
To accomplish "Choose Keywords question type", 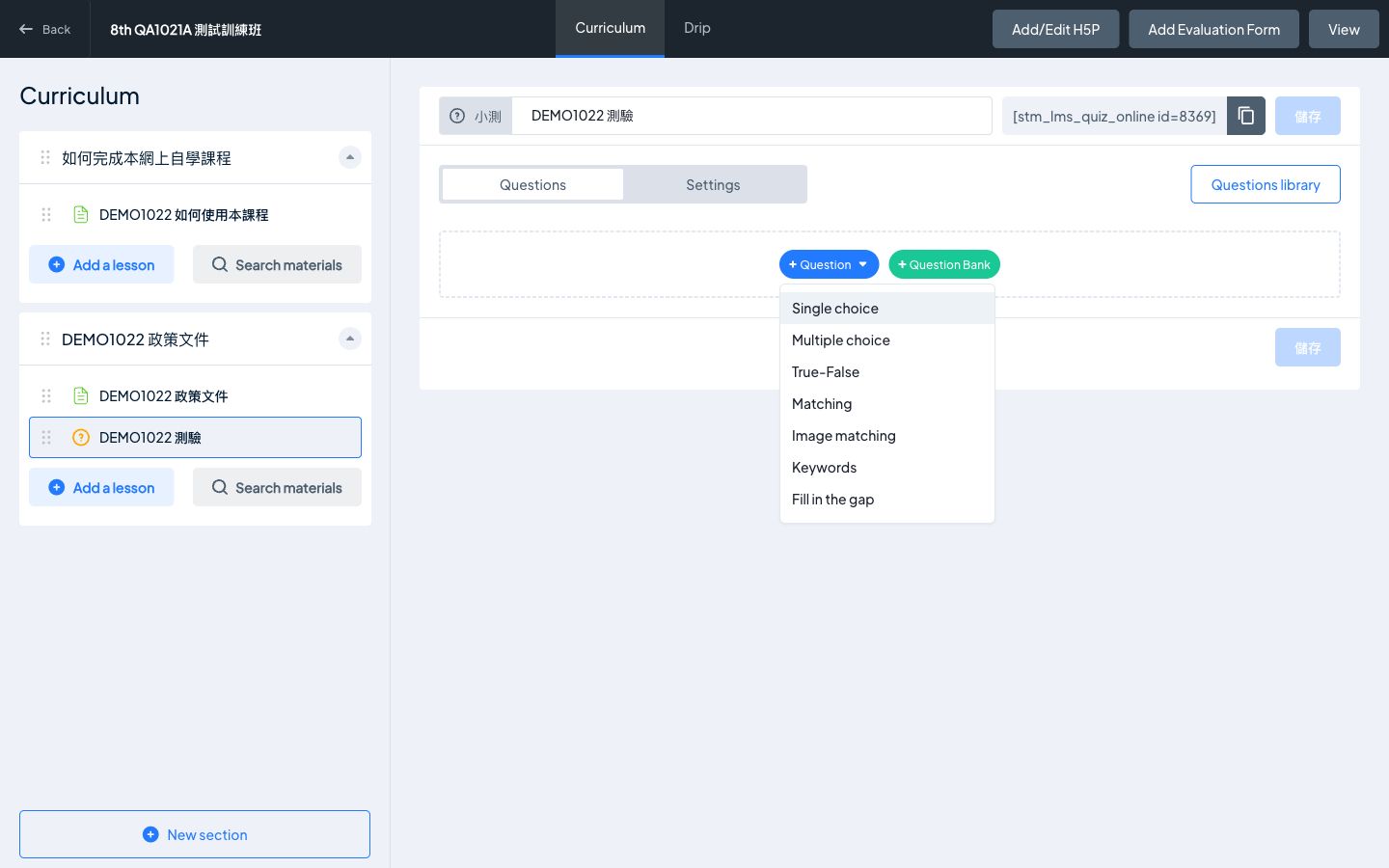I will [886, 468].
